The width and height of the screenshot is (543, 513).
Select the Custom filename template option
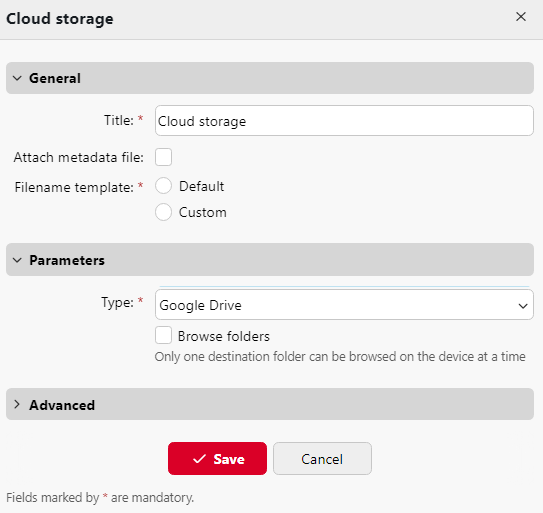pyautogui.click(x=163, y=212)
